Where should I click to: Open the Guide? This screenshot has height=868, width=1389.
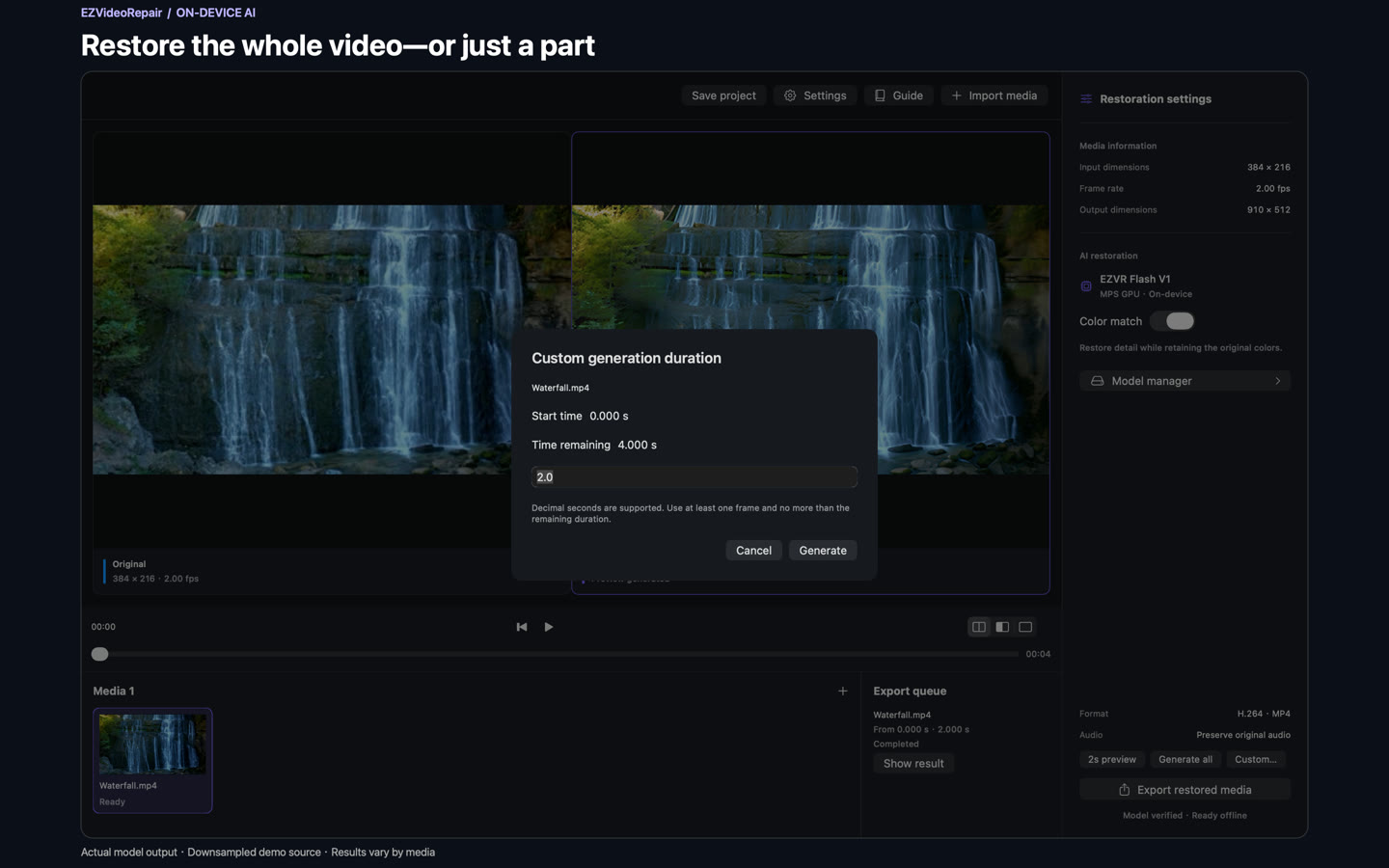(898, 95)
